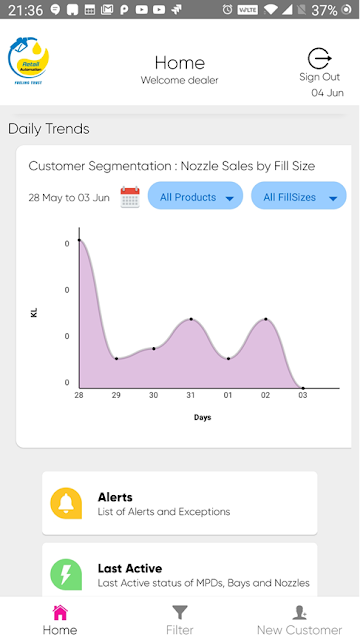The image size is (360, 640).
Task: Click the 28 May to 03 Jun date range
Action: tap(69, 198)
